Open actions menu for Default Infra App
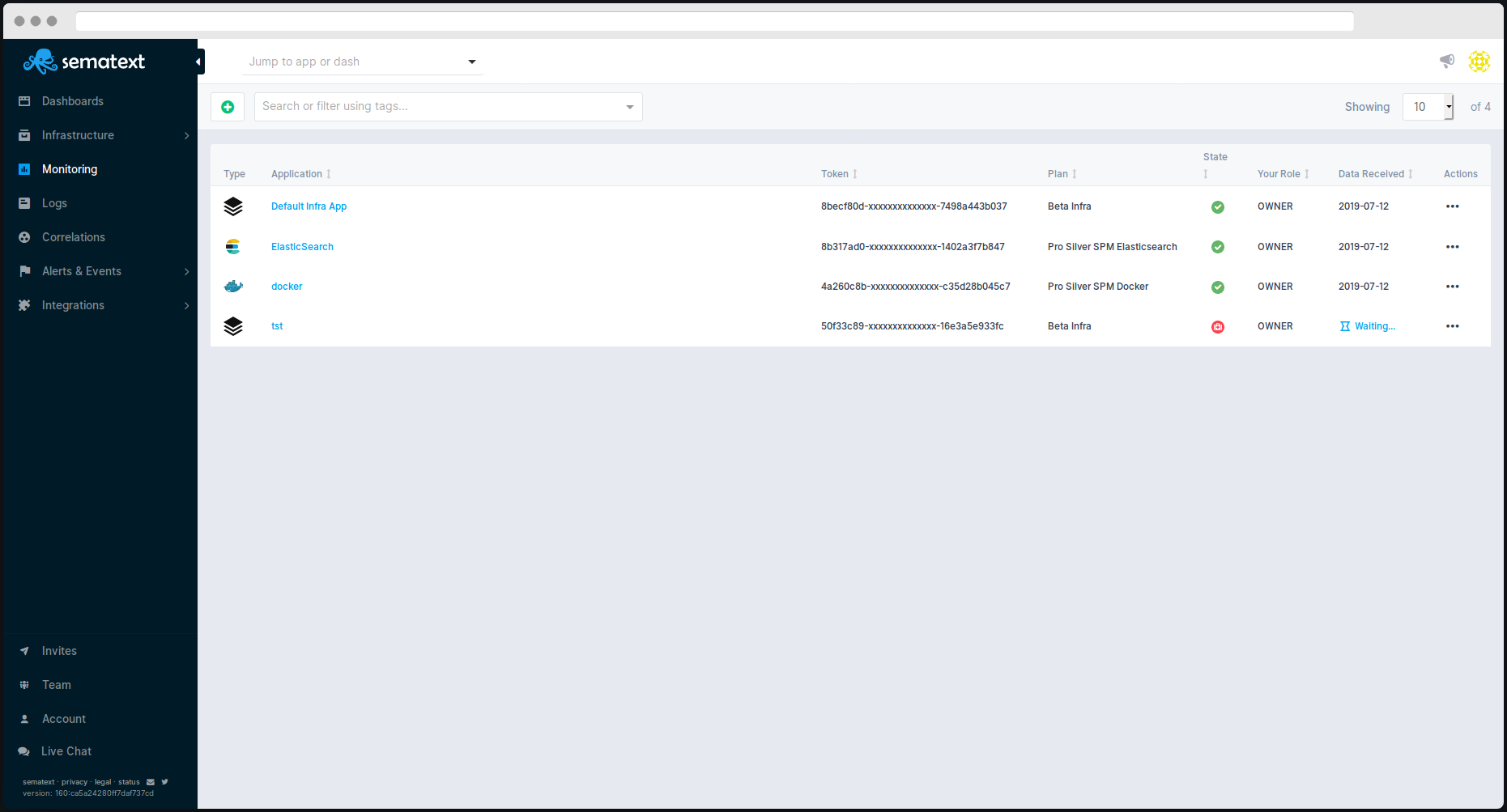 point(1452,206)
